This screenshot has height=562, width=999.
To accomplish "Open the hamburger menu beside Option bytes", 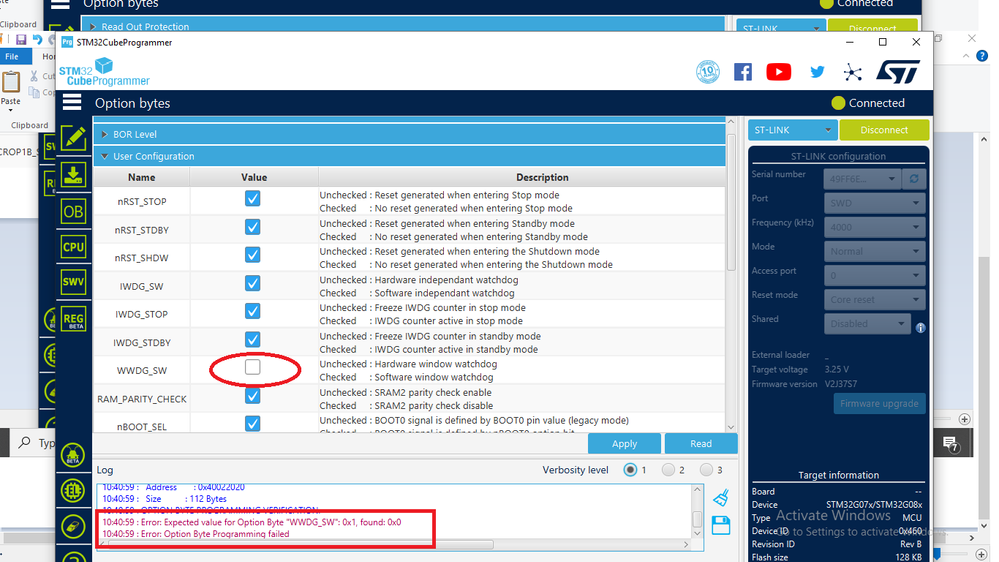I will point(72,102).
